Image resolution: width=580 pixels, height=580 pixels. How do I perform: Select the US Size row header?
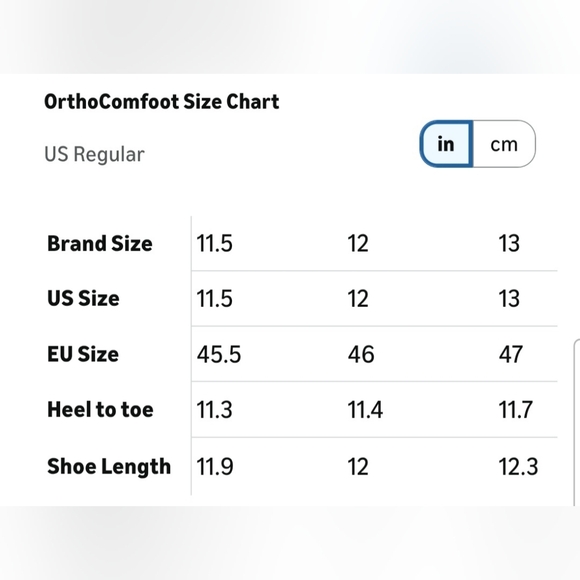coord(83,299)
